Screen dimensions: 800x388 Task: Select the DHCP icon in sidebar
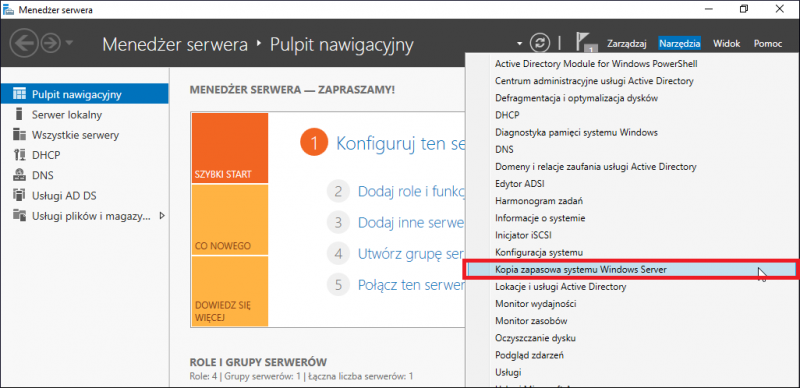(19, 155)
